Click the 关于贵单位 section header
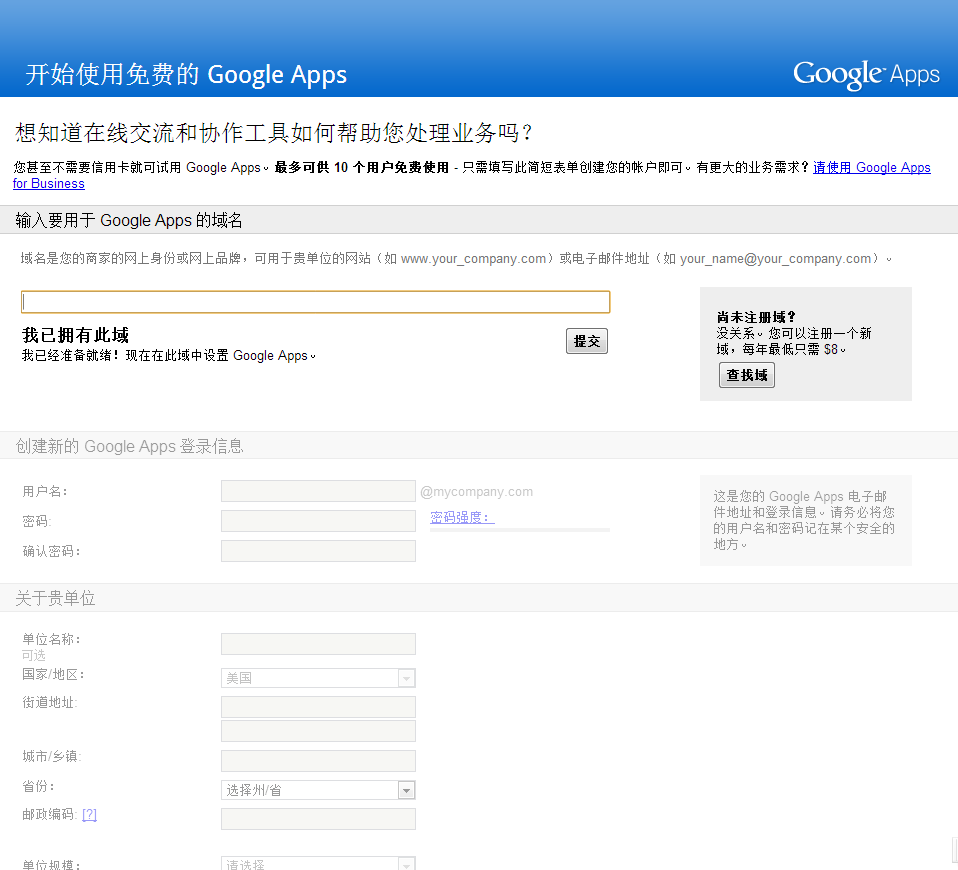The image size is (958, 870). pyautogui.click(x=55, y=598)
